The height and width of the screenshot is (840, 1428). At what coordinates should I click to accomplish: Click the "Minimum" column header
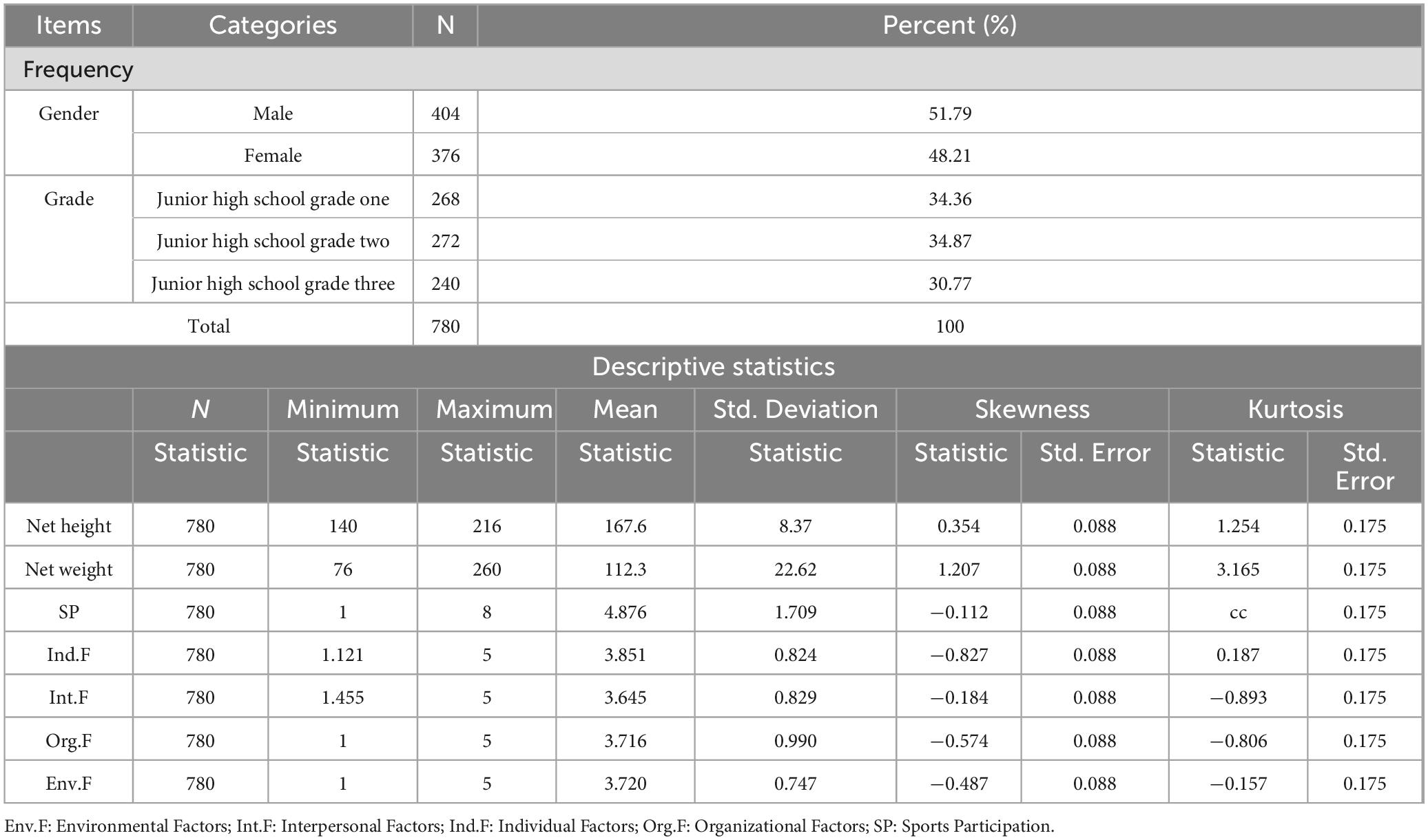click(x=342, y=410)
